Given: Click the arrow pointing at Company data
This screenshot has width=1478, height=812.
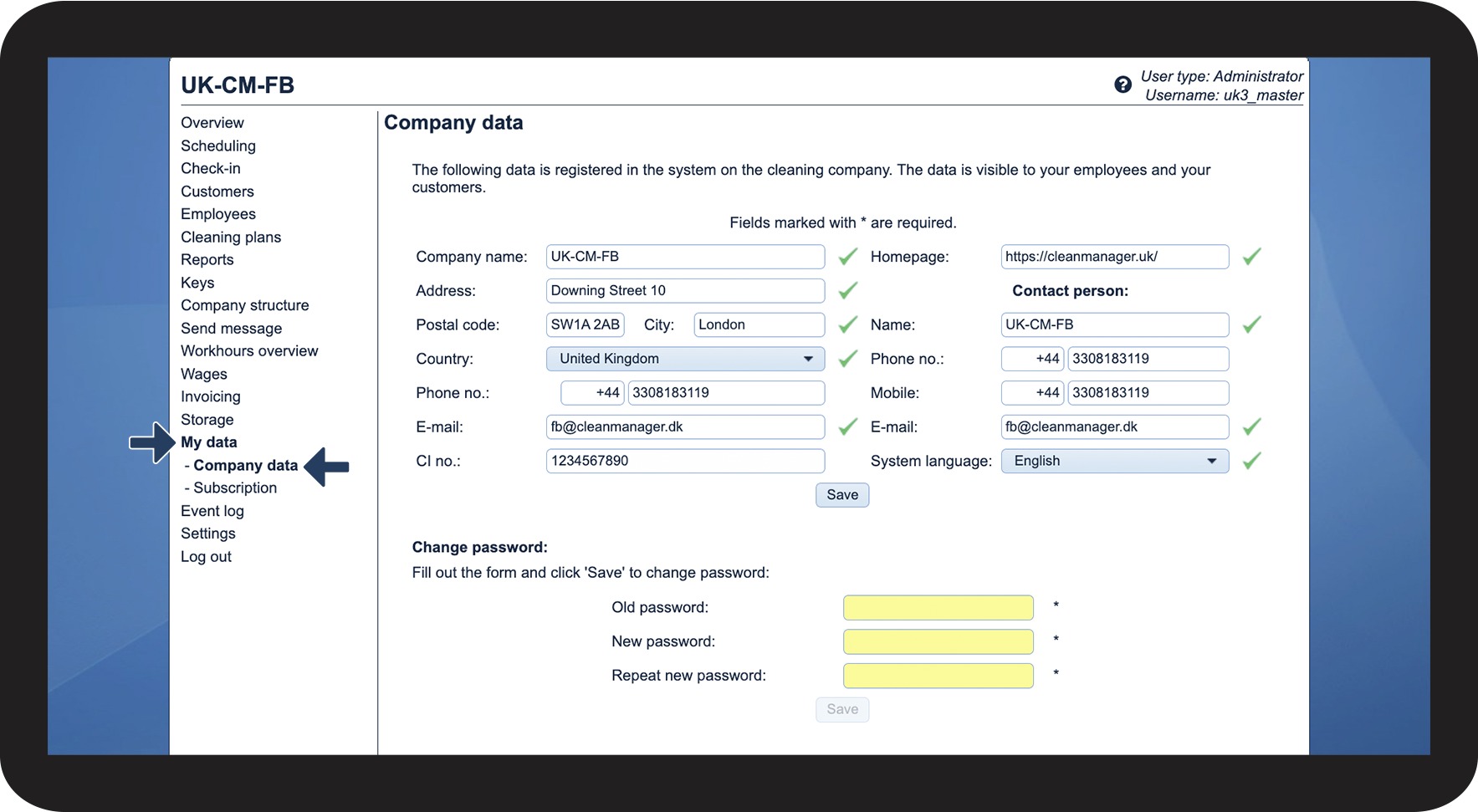Looking at the screenshot, I should [326, 467].
